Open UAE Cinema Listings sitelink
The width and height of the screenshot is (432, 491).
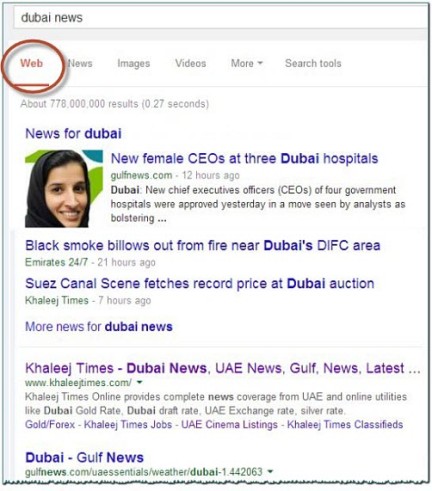point(229,424)
